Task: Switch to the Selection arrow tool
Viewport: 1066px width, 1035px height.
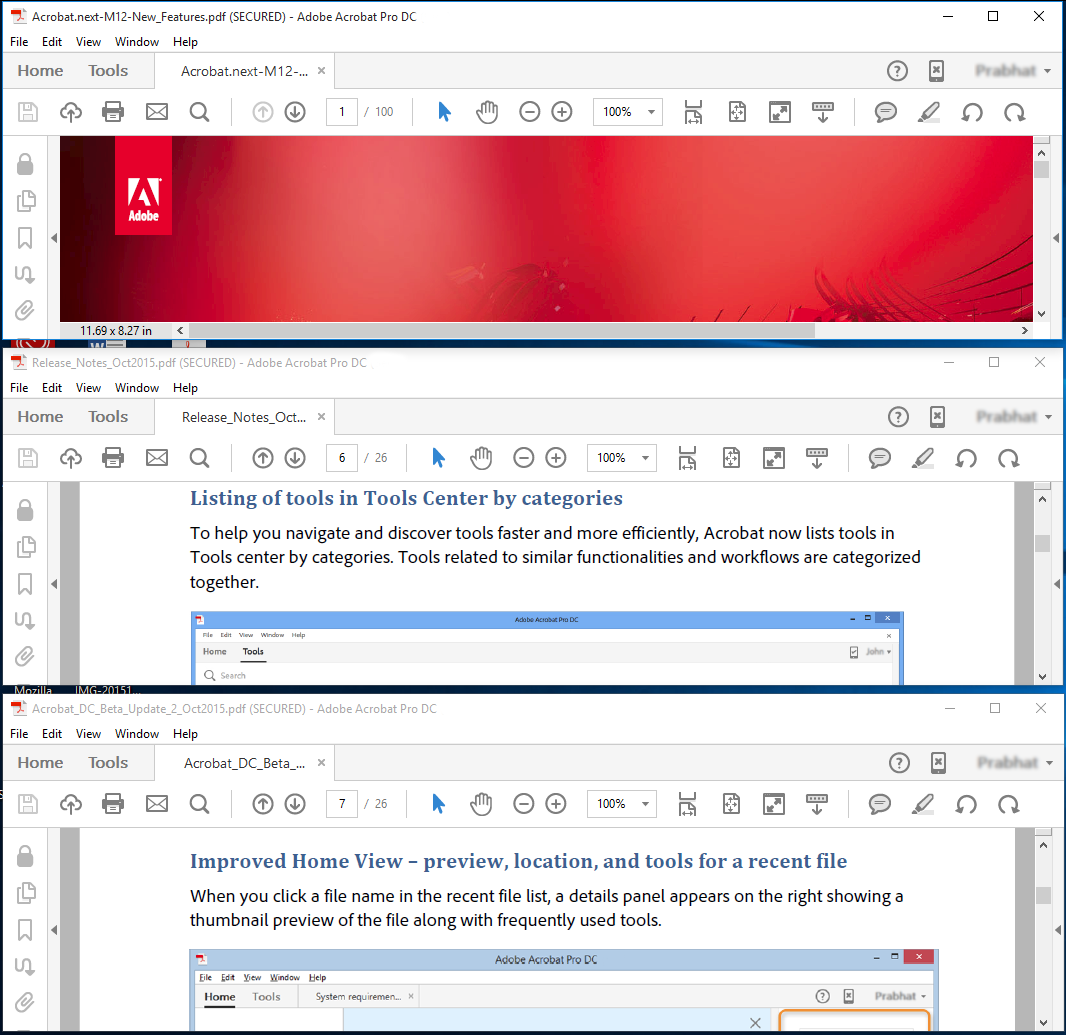Action: tap(443, 111)
